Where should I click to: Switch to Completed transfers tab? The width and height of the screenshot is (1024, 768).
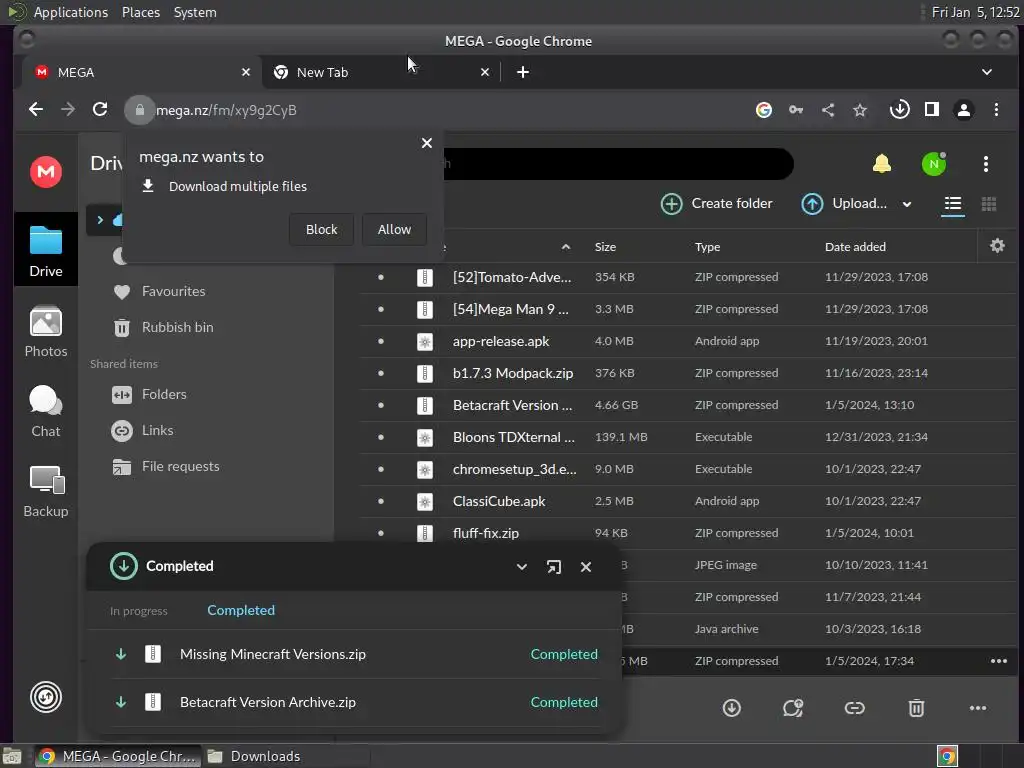pyautogui.click(x=241, y=610)
